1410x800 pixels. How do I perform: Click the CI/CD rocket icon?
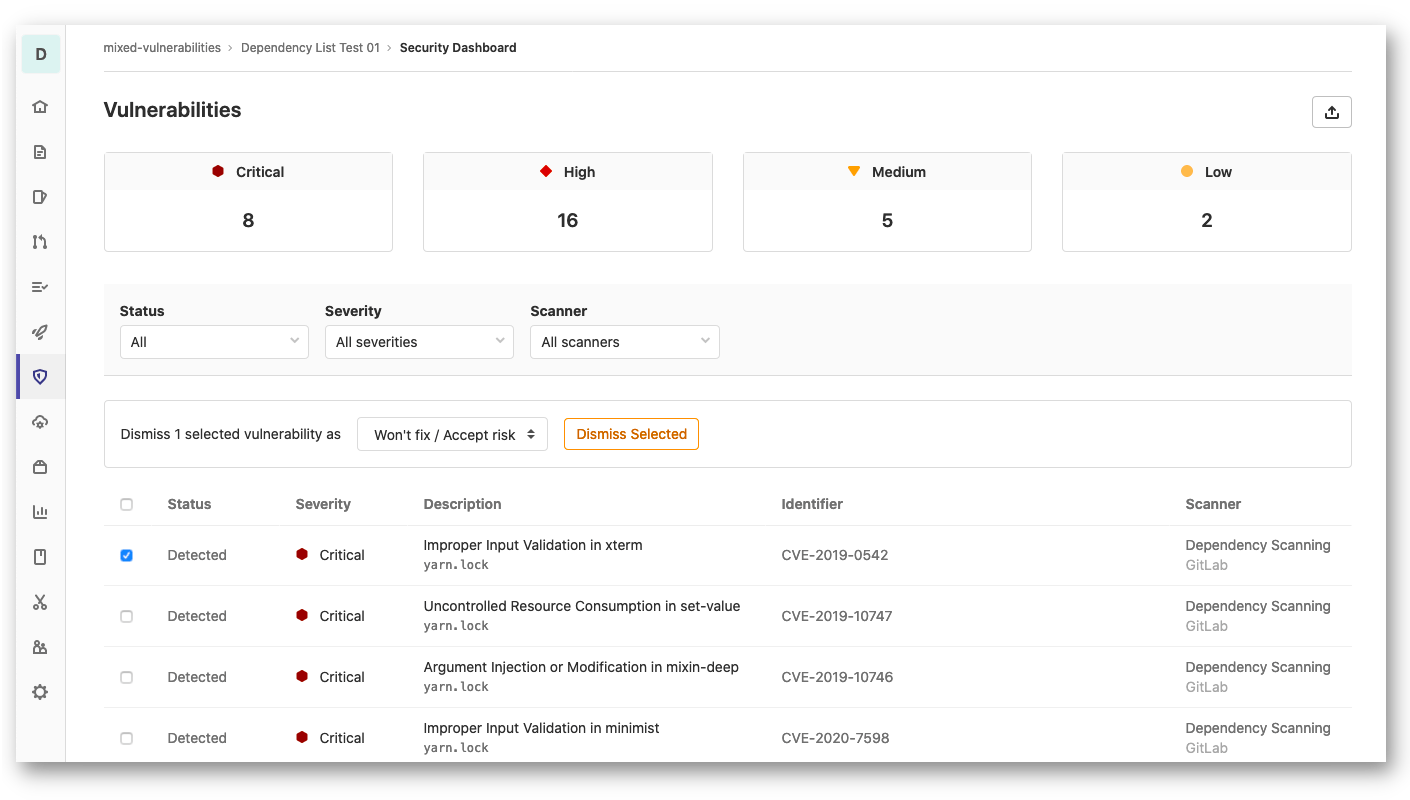coord(40,332)
